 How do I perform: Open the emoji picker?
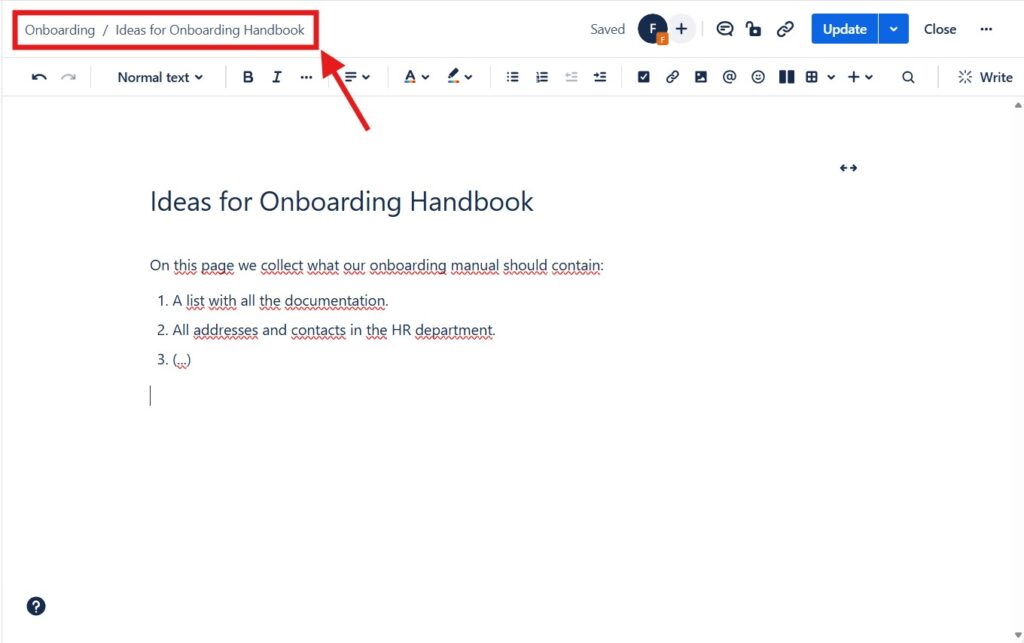[x=758, y=76]
